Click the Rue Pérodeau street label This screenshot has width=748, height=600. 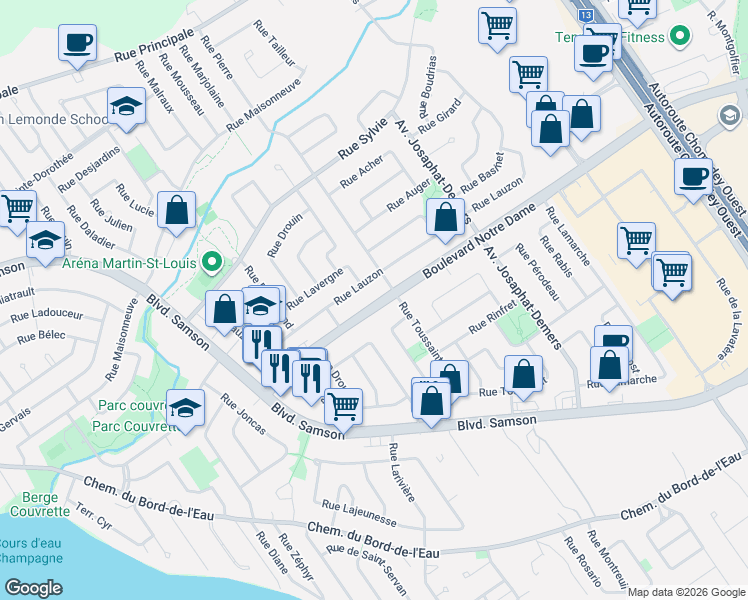(537, 272)
